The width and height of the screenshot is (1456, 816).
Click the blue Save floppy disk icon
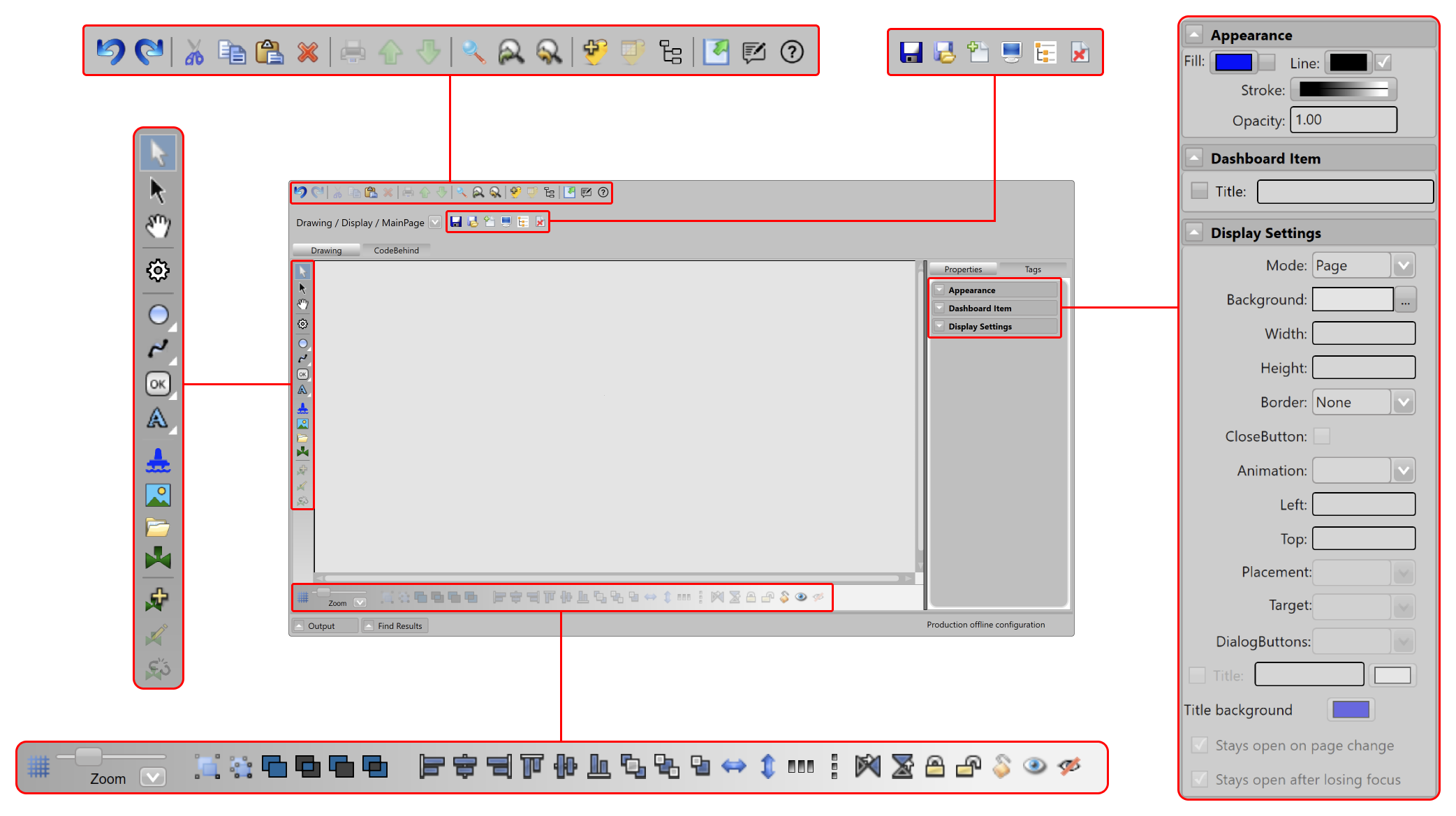(911, 52)
